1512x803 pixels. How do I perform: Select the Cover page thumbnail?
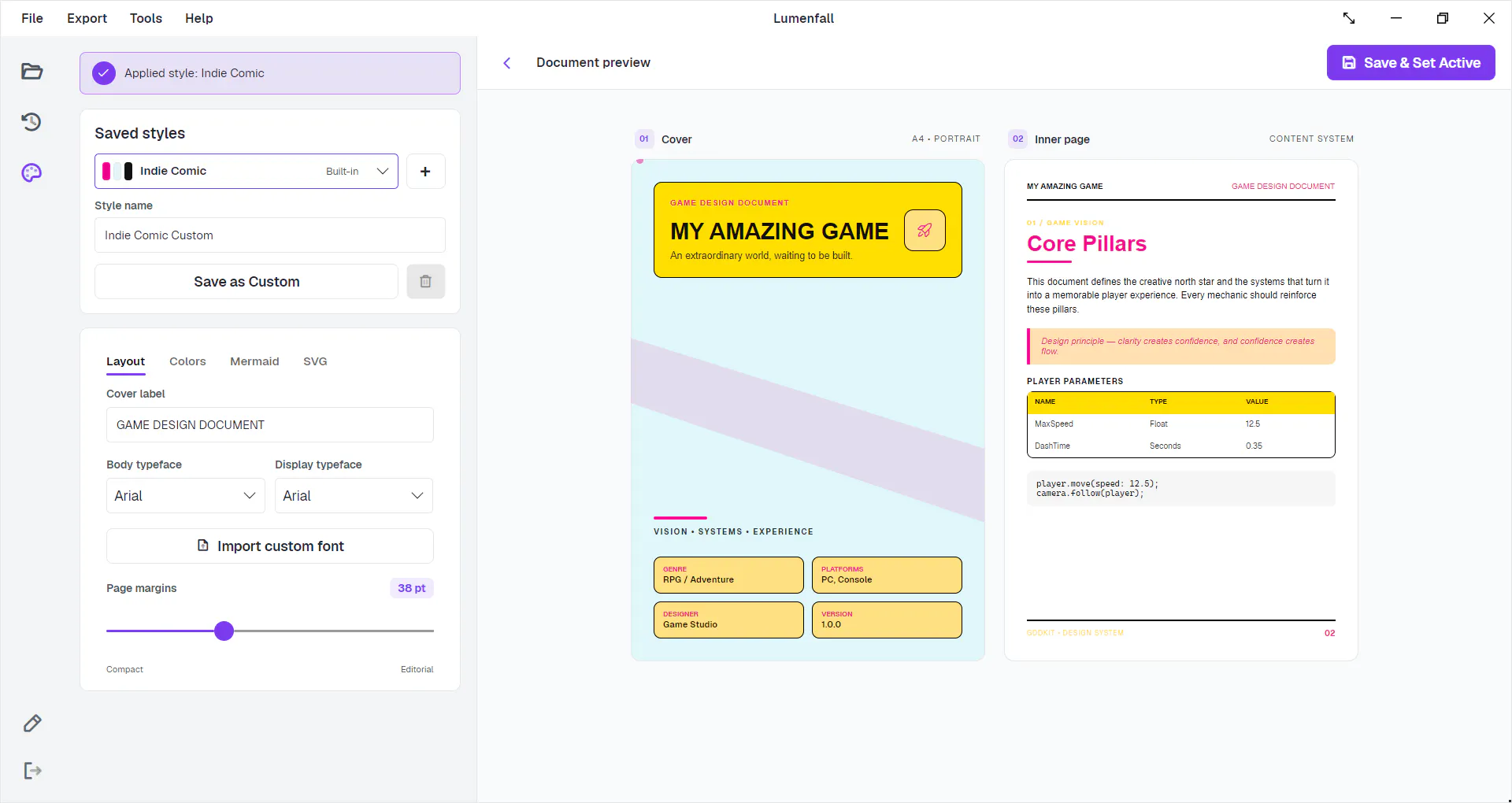(808, 410)
